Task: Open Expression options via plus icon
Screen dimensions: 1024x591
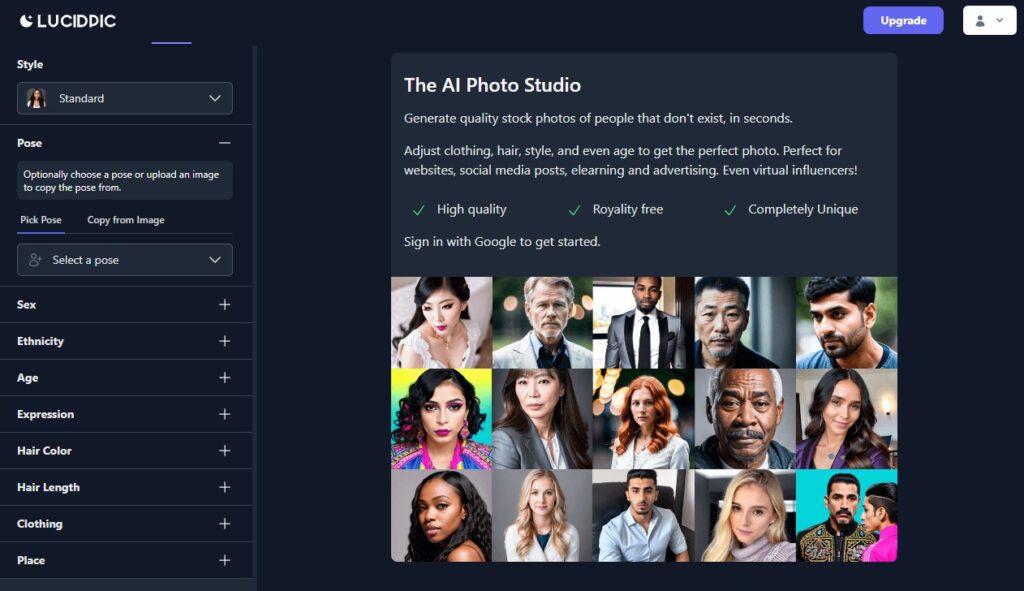Action: [x=225, y=414]
